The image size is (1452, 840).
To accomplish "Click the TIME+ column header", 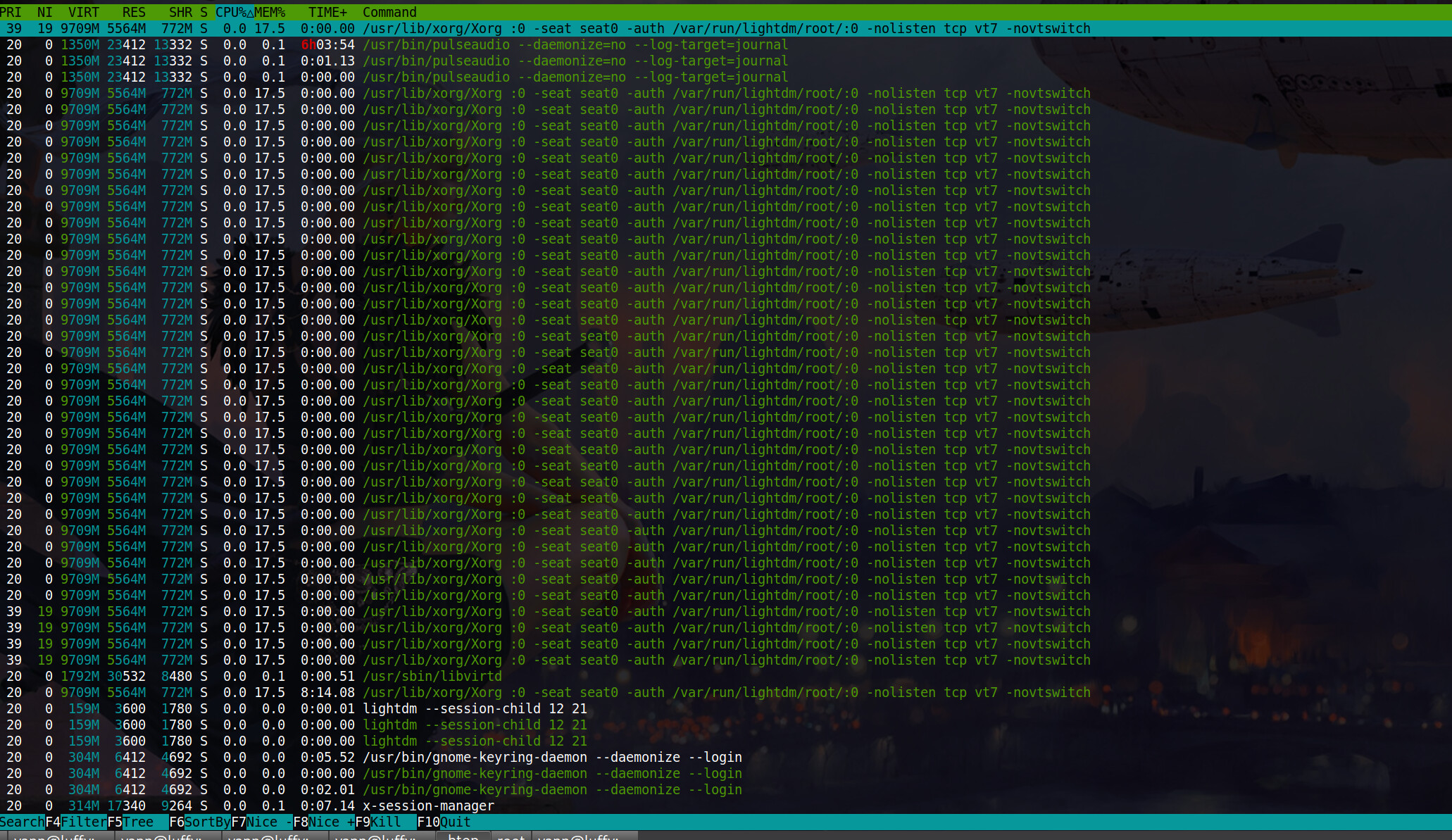I will click(327, 12).
